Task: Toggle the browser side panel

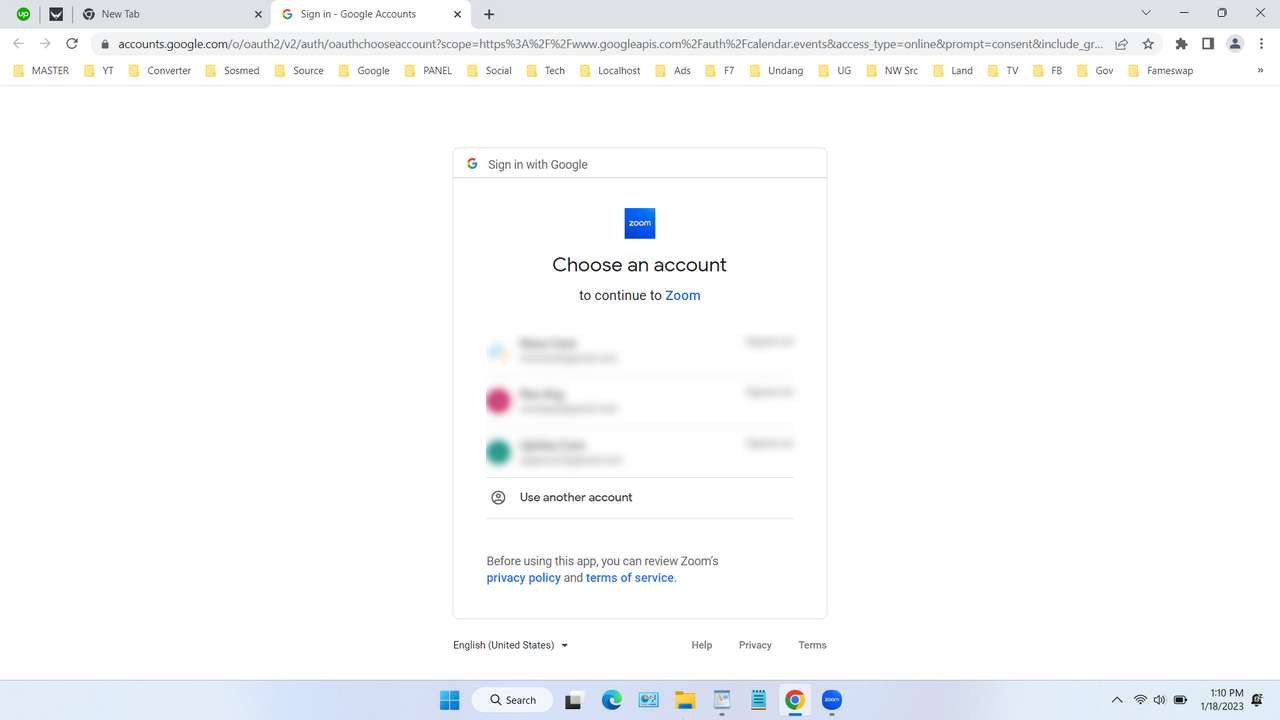Action: (1208, 44)
